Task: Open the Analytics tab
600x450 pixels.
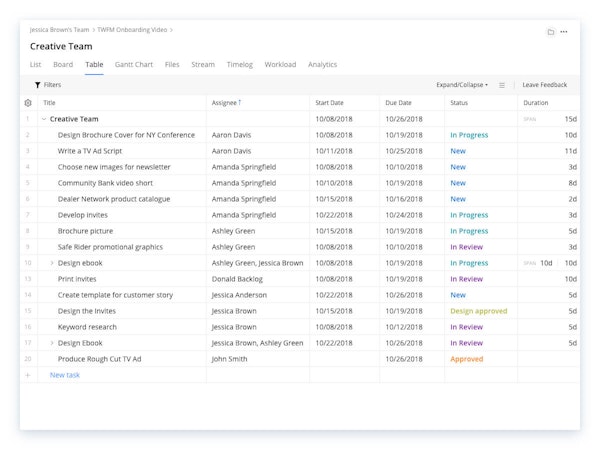Action: 323,64
